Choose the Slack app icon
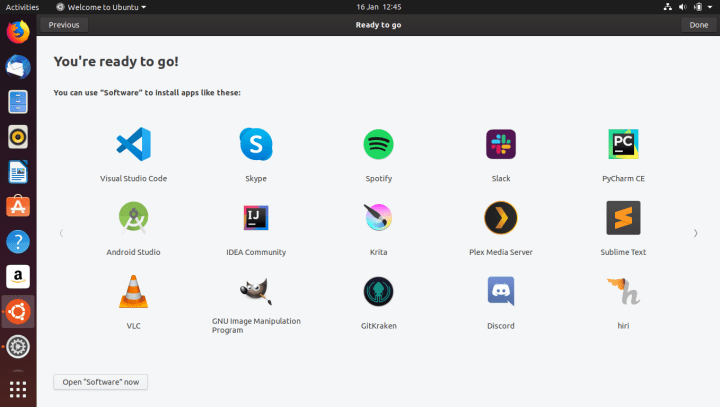The width and height of the screenshot is (720, 407). tap(501, 144)
